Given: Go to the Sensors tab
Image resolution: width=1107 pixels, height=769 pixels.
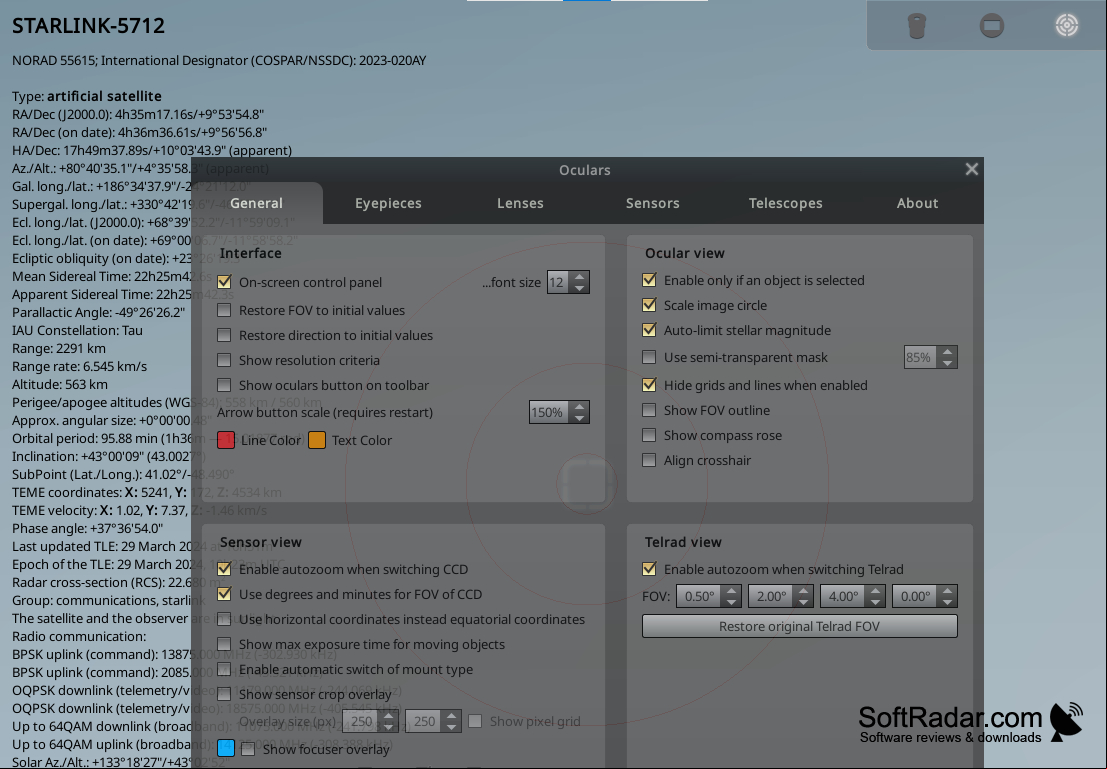Looking at the screenshot, I should pyautogui.click(x=652, y=203).
